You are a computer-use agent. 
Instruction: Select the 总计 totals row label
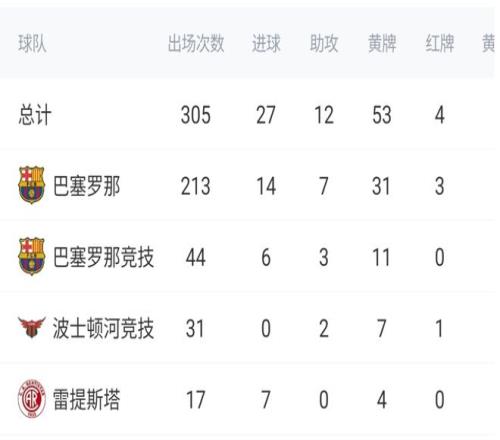(x=35, y=115)
